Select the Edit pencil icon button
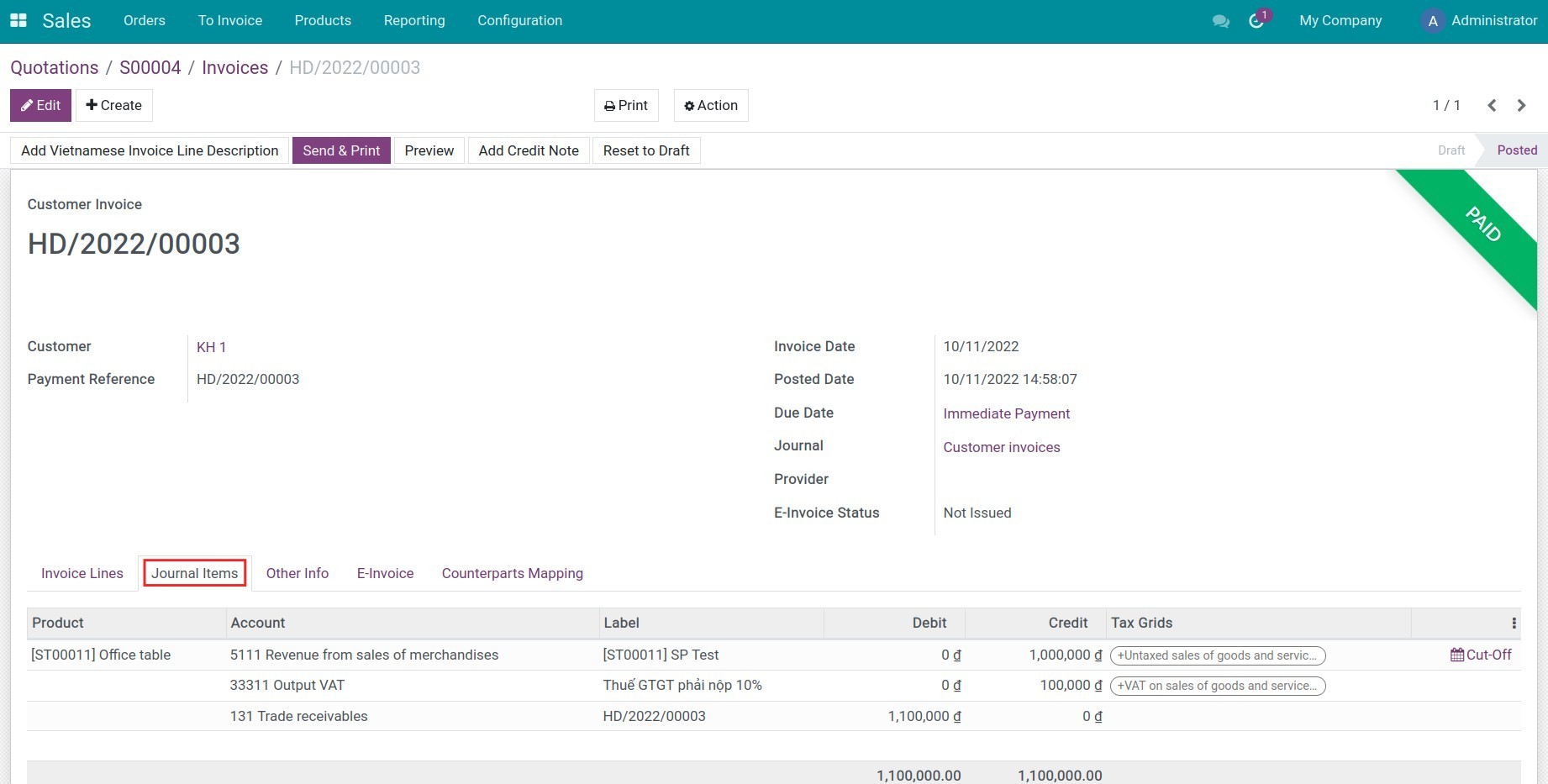1548x784 pixels. tap(28, 105)
